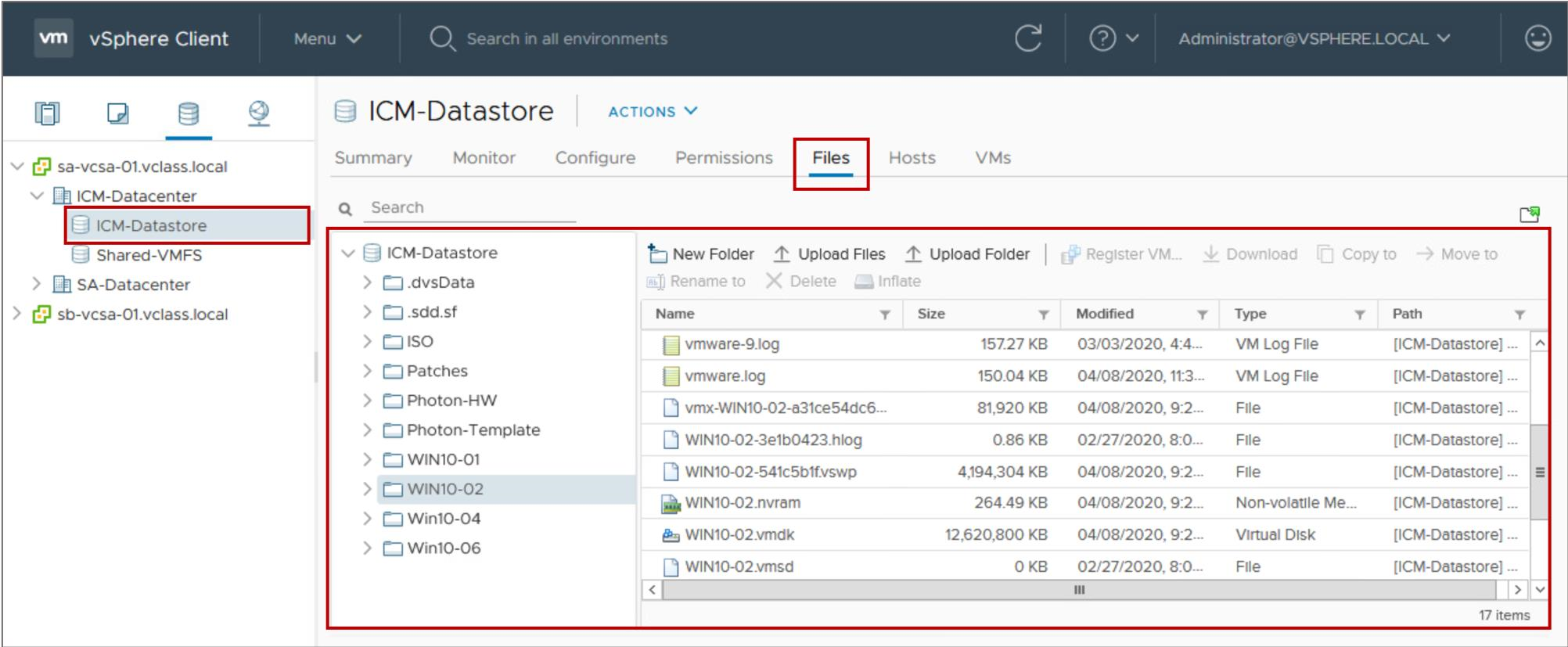Click Inflate toolbar button
The width and height of the screenshot is (1568, 647).
pos(887,282)
